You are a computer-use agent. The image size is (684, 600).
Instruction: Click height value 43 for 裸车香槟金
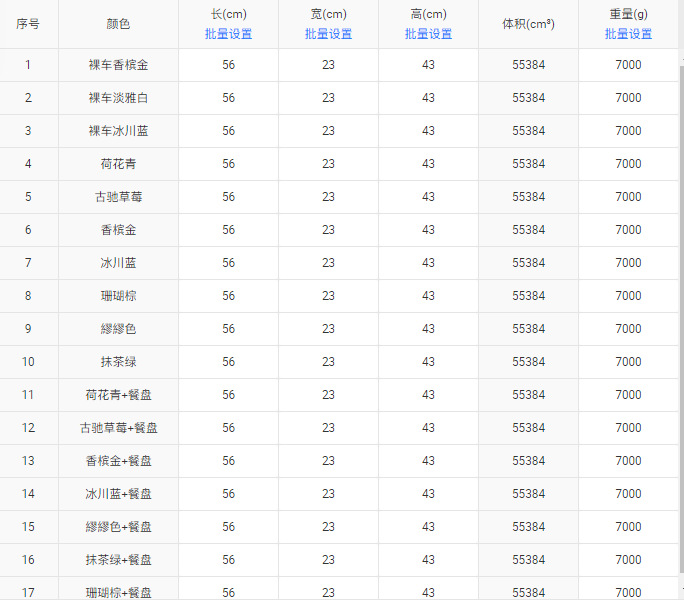point(428,65)
